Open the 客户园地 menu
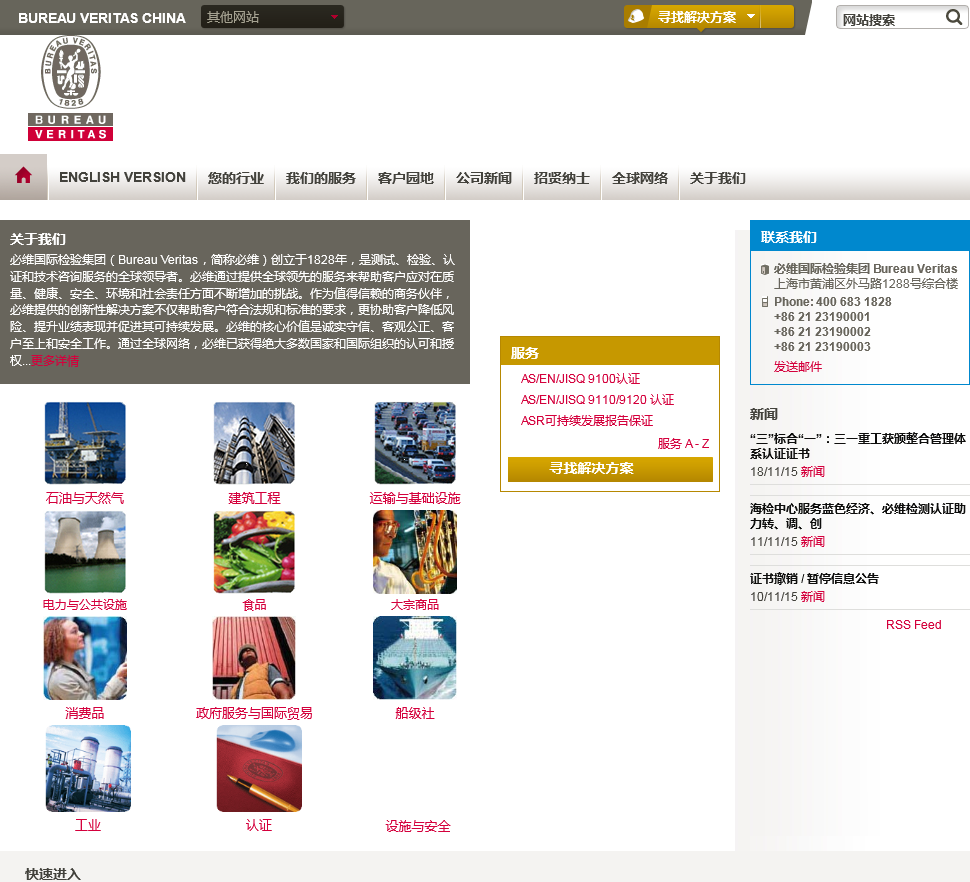 [x=406, y=178]
